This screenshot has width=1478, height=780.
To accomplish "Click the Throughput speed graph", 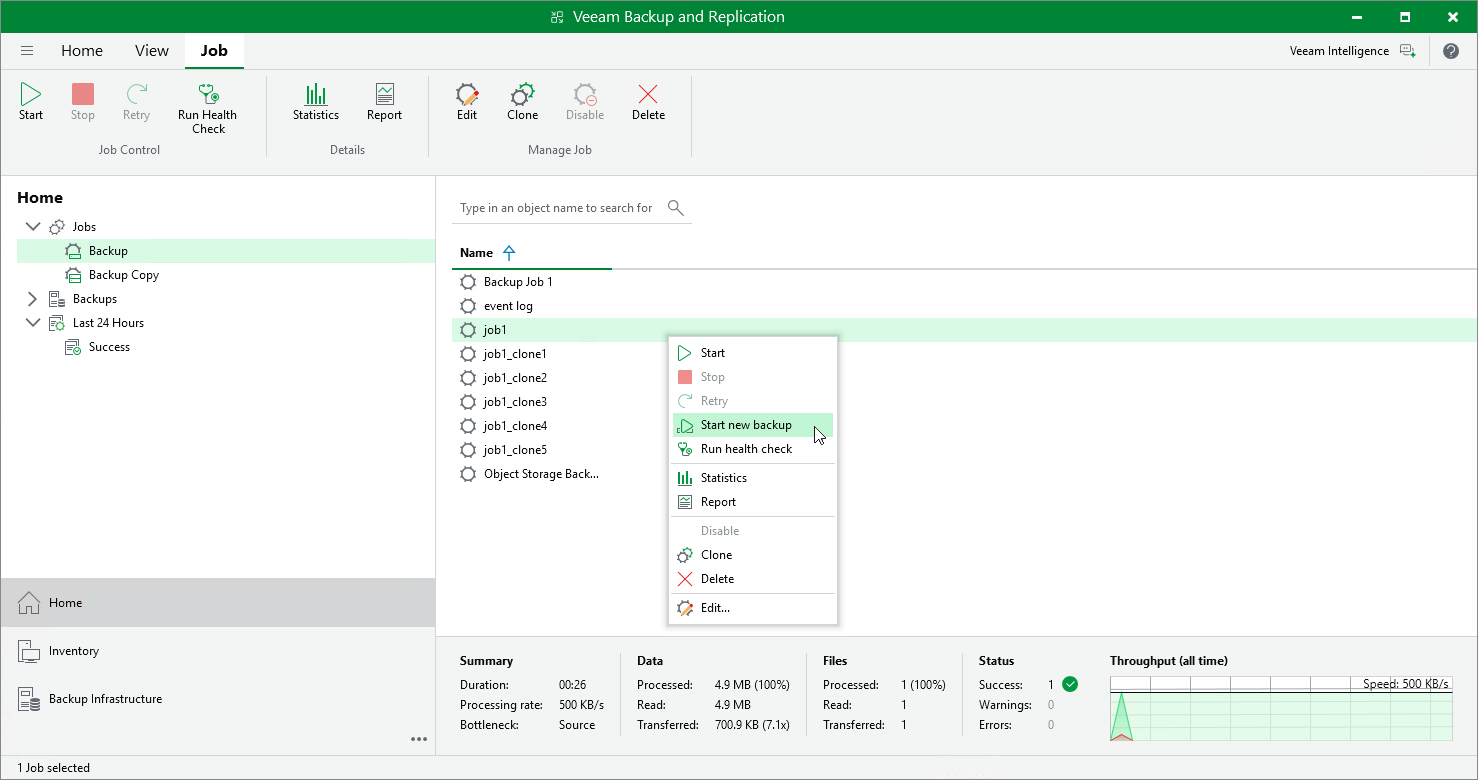I will [x=1281, y=708].
